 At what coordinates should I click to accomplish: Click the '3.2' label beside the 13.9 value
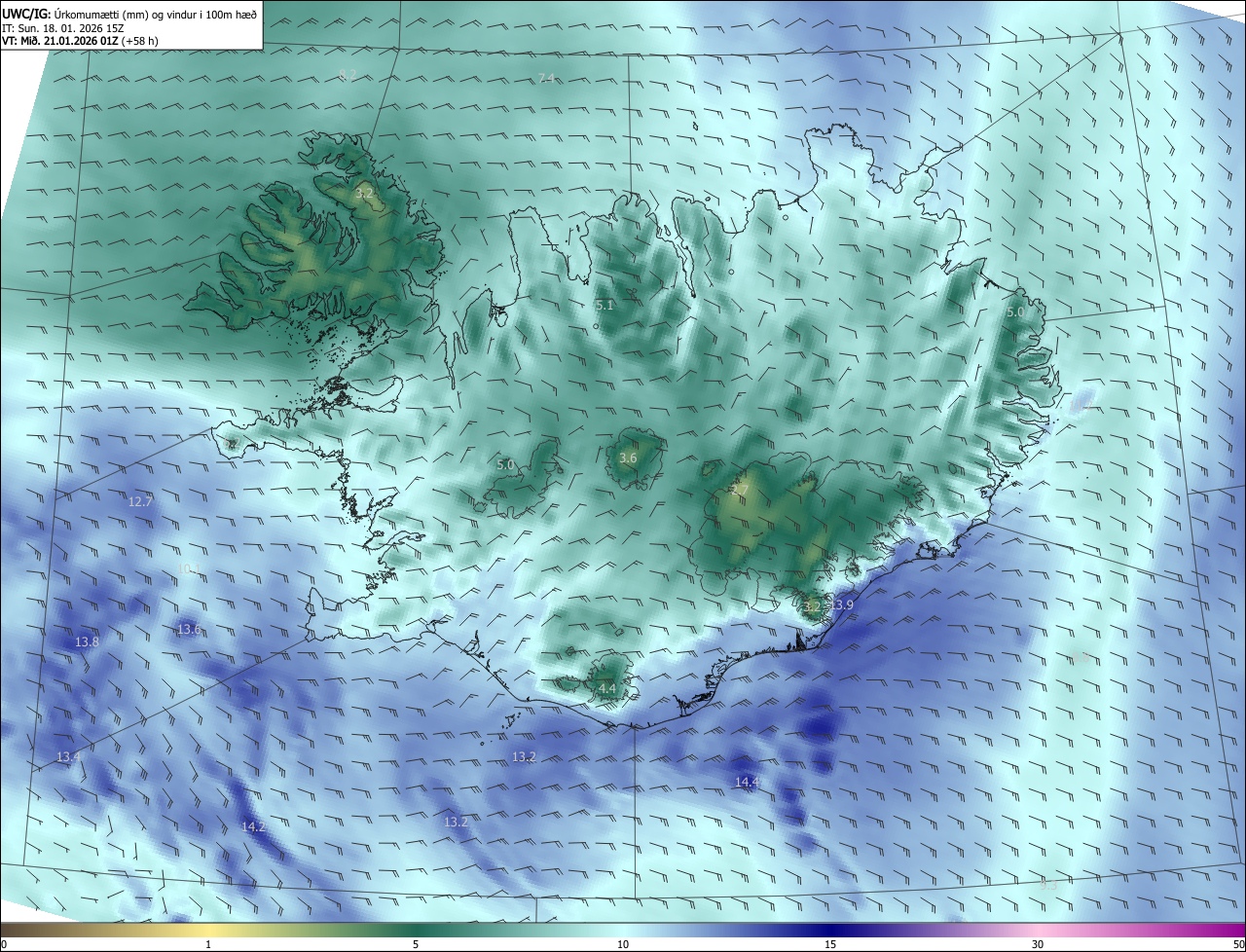click(x=812, y=606)
